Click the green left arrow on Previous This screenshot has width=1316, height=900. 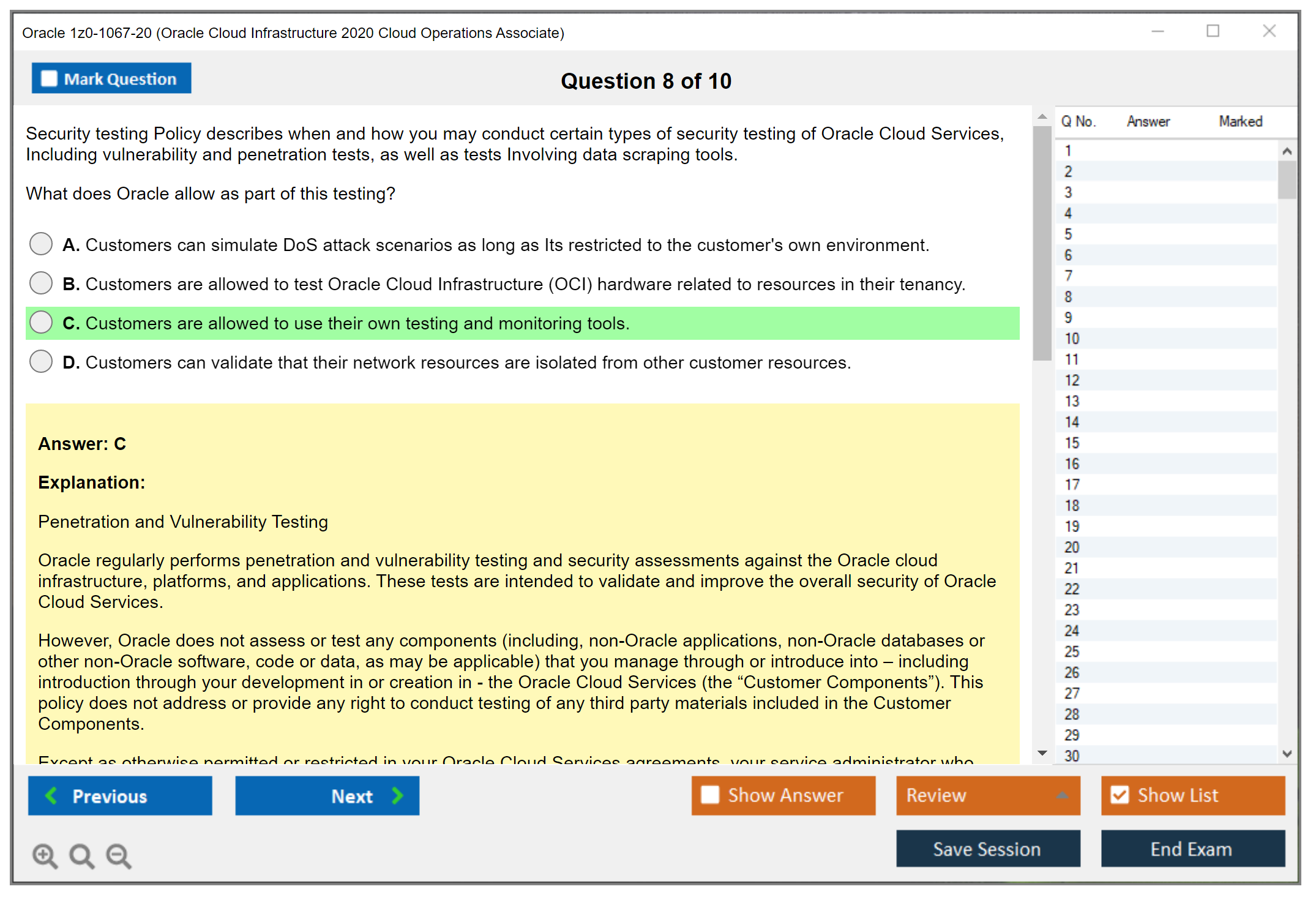pyautogui.click(x=51, y=795)
